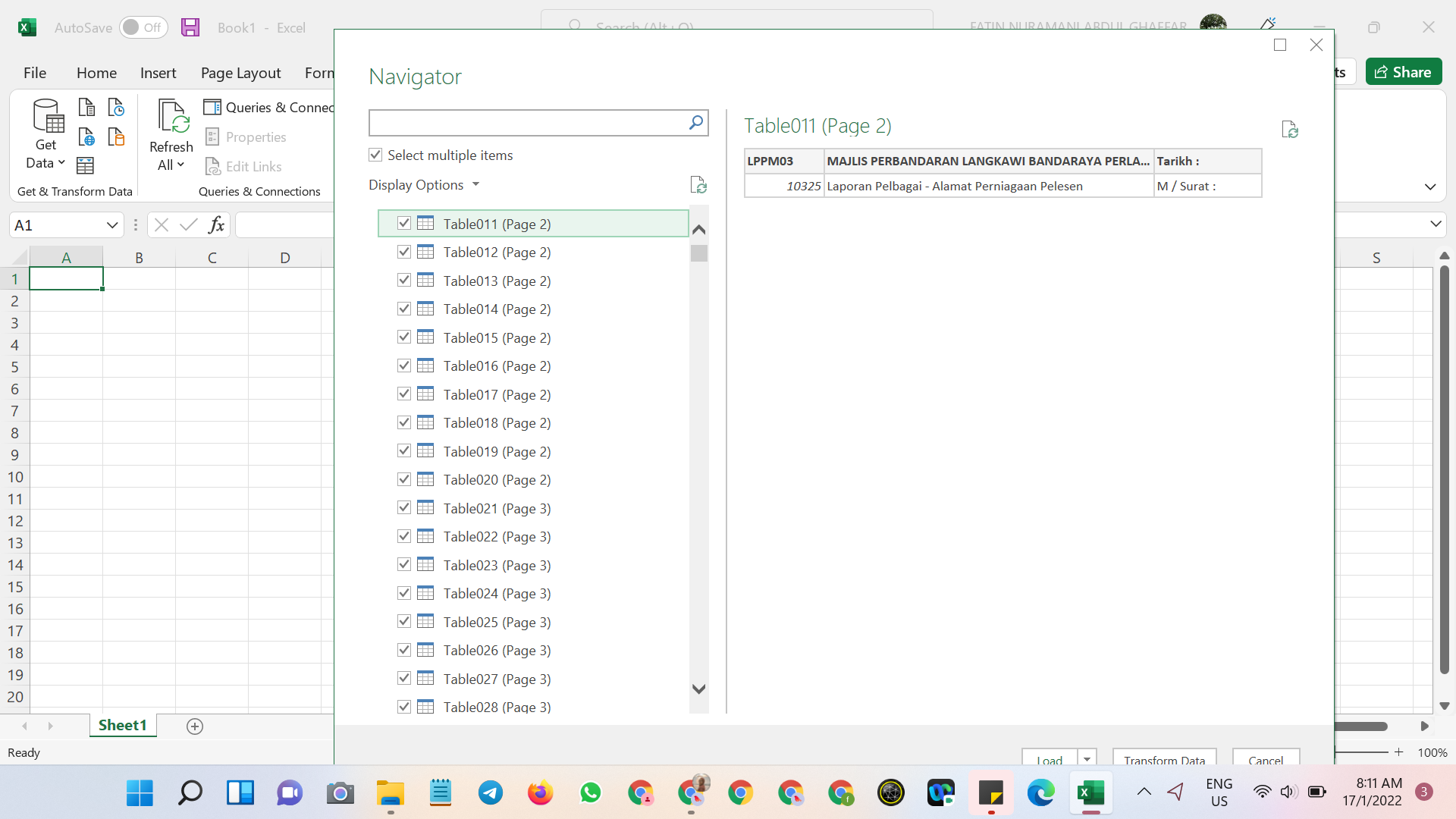1456x819 pixels.
Task: Open Queries & Connections pane
Action: point(269,108)
